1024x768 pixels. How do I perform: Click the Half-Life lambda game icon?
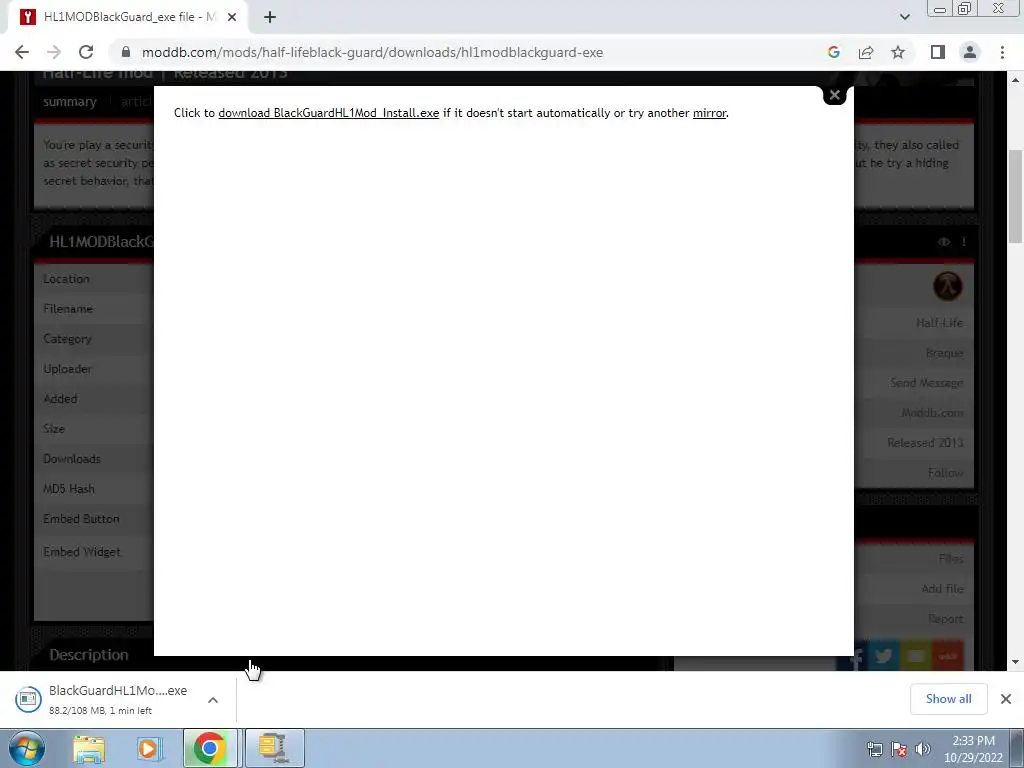click(x=948, y=286)
